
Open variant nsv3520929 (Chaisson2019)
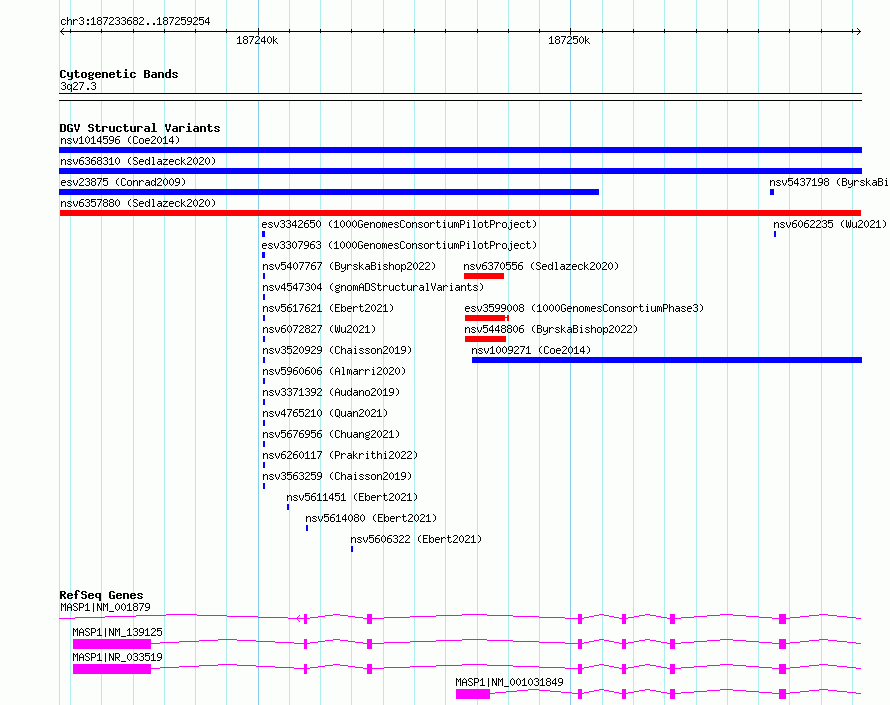click(x=337, y=350)
